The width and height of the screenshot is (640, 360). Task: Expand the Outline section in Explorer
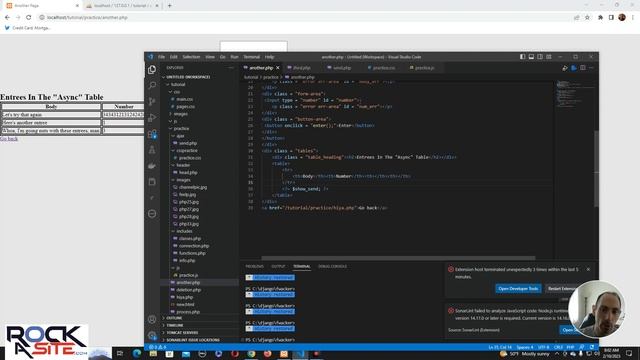point(174,318)
